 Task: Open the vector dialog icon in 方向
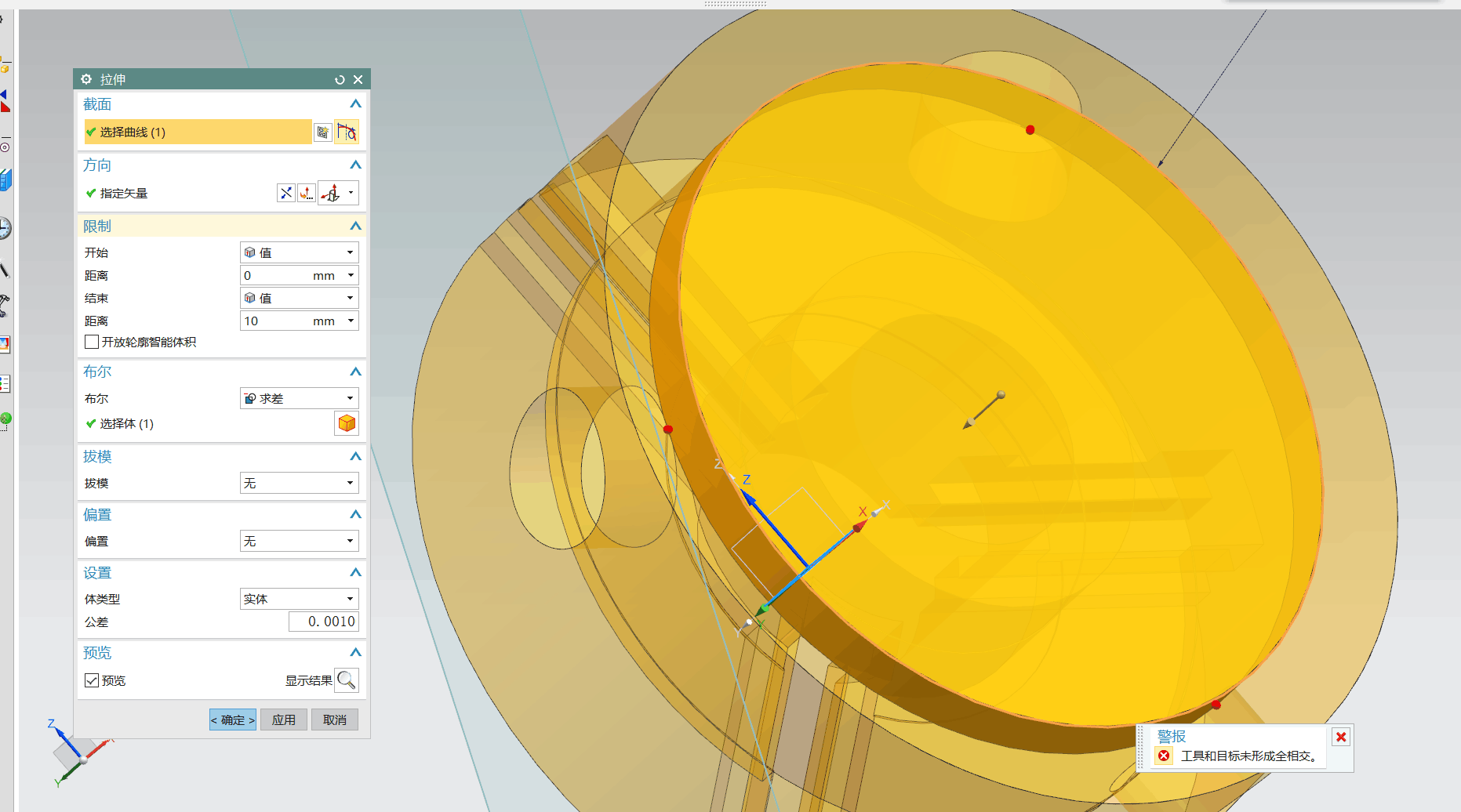pos(307,193)
